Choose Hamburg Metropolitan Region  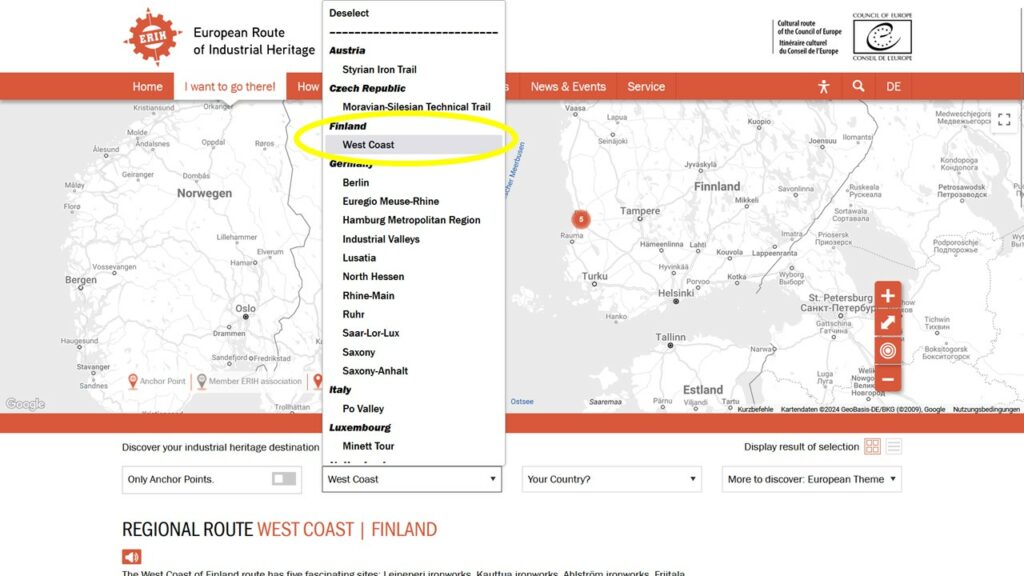411,220
